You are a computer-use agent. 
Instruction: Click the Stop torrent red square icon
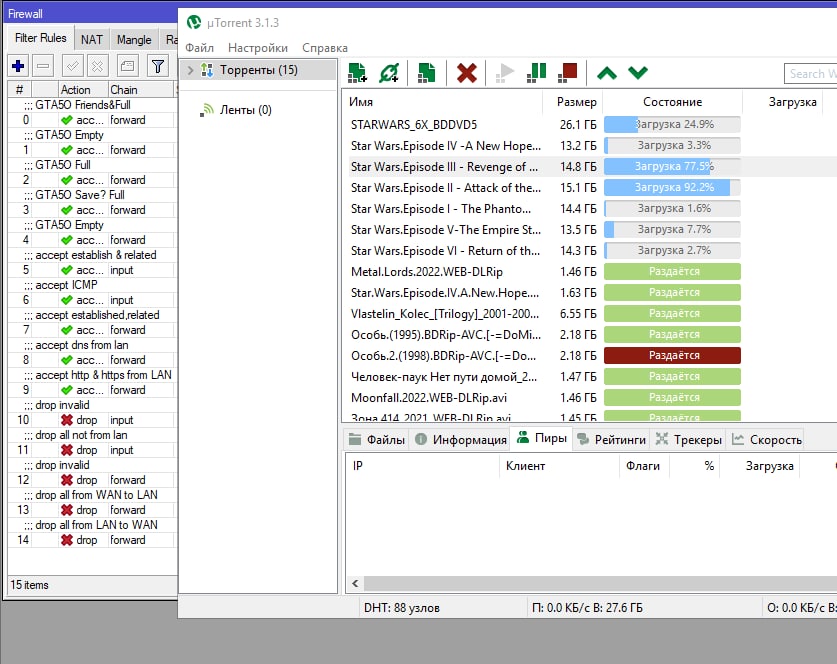(567, 73)
